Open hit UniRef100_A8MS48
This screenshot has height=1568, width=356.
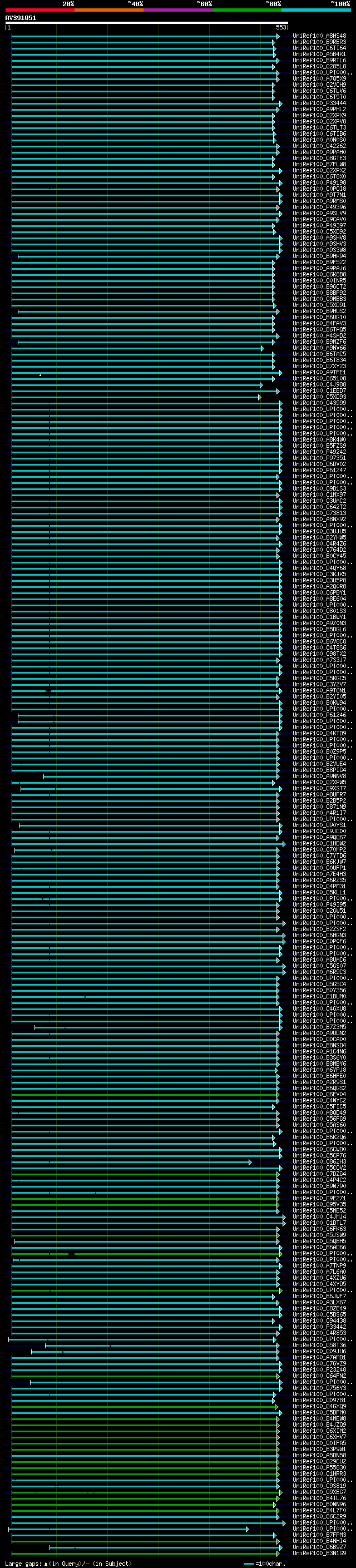tap(319, 36)
